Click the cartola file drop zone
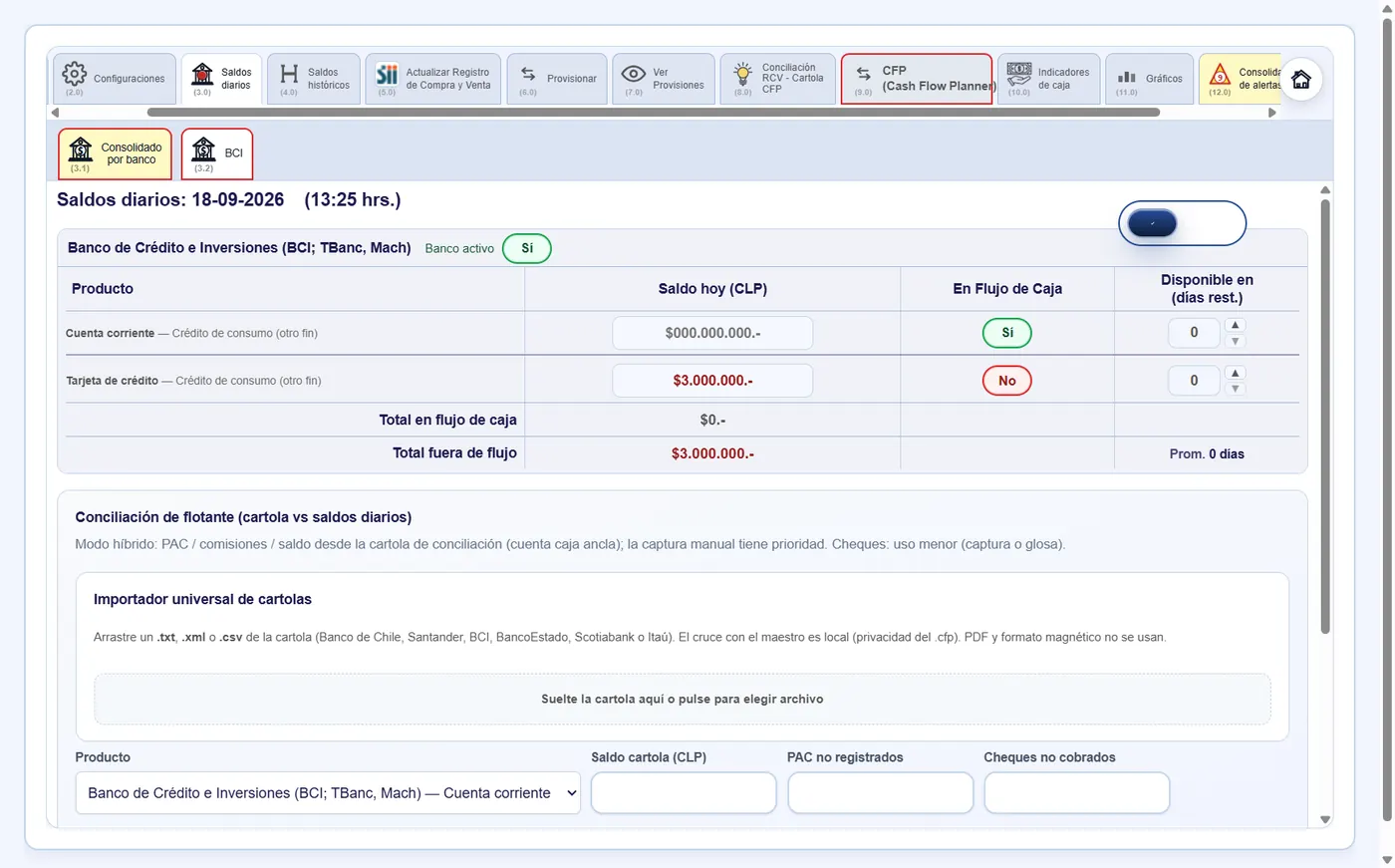Image resolution: width=1395 pixels, height=868 pixels. [683, 699]
